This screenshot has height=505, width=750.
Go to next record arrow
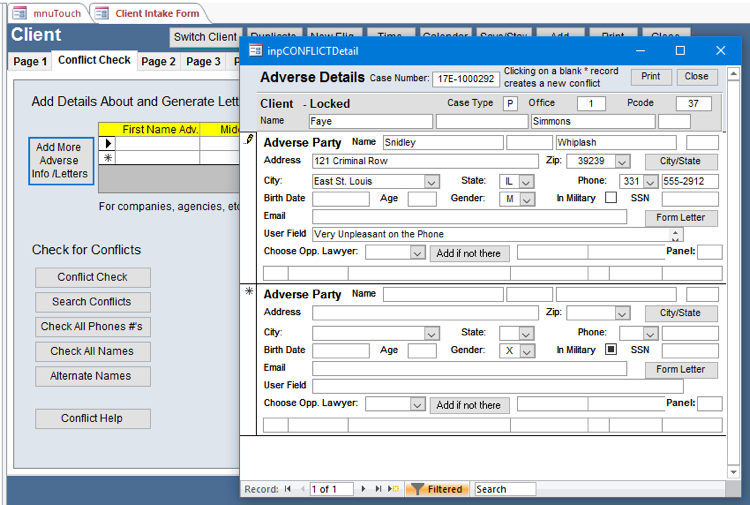(364, 489)
